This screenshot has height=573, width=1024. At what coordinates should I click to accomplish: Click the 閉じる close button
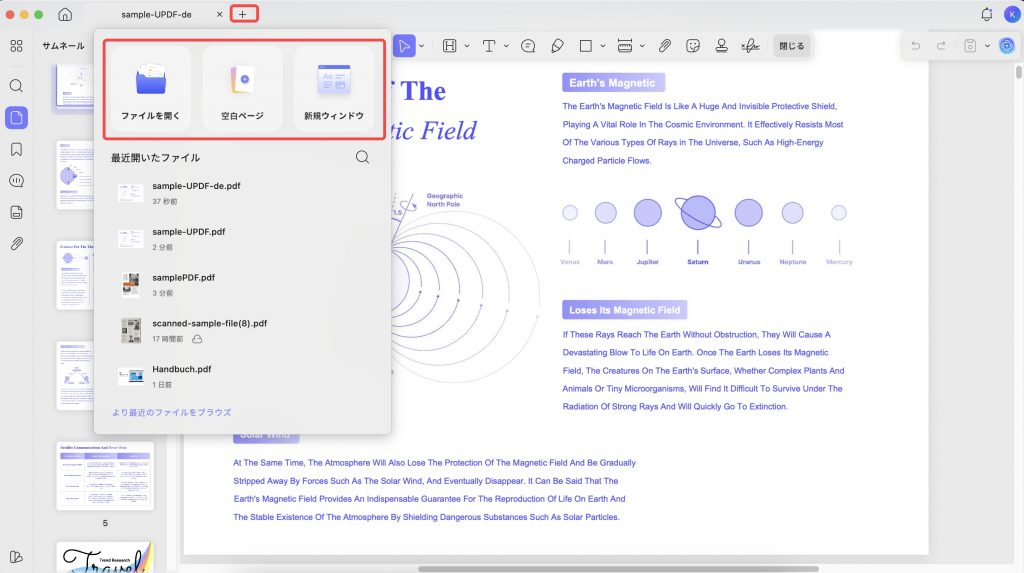(x=792, y=46)
